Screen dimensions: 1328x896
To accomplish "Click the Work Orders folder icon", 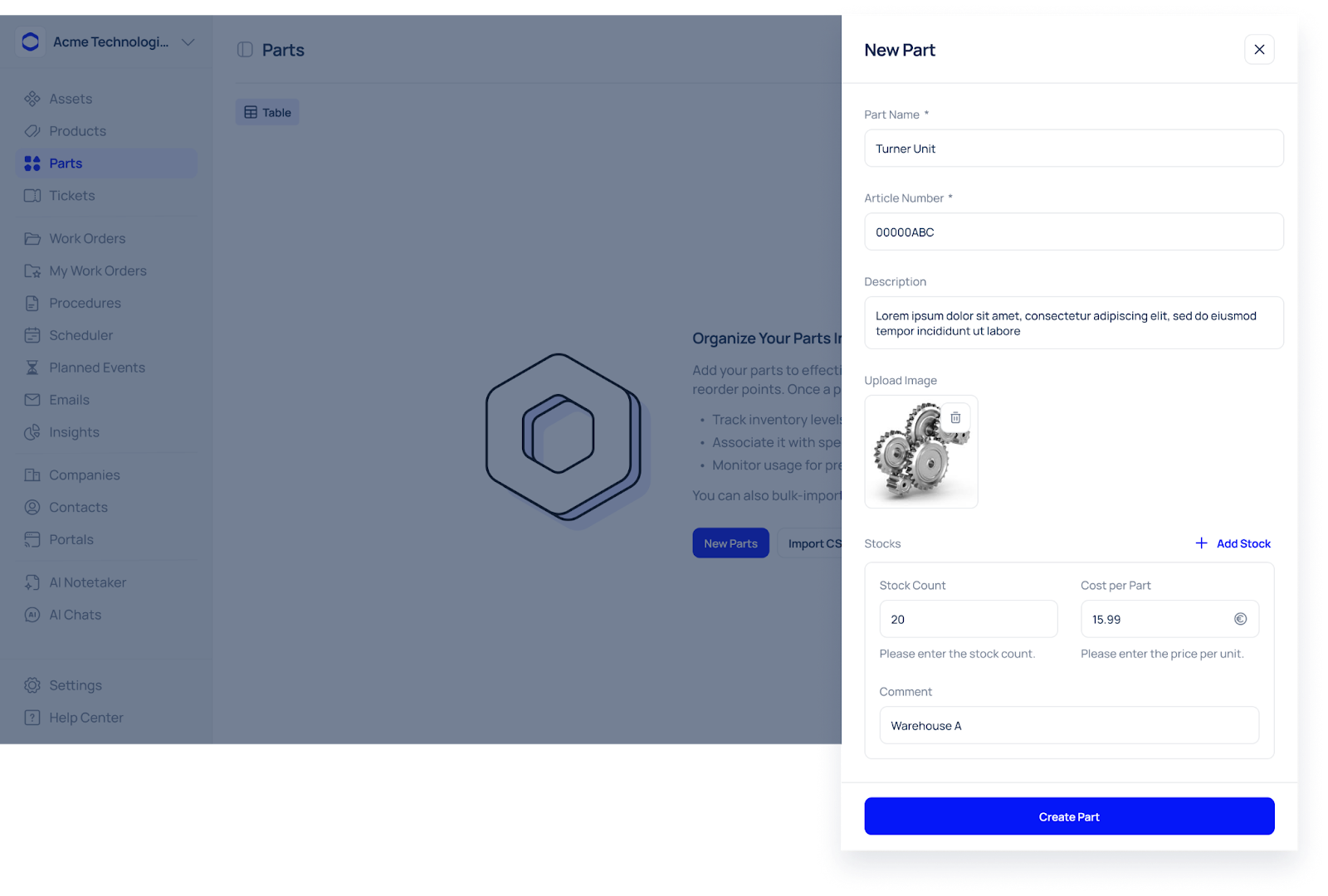I will 32,239.
